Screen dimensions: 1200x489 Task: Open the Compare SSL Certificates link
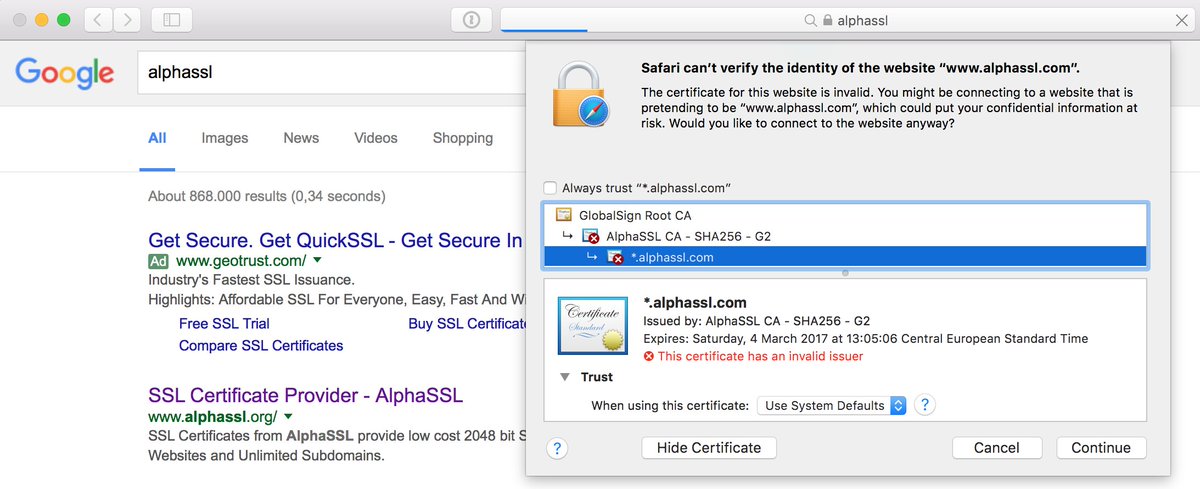[x=261, y=346]
